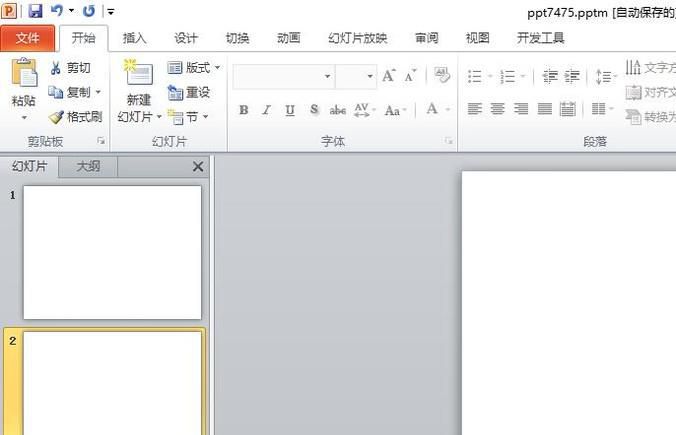Toggle italic formatting

tap(267, 110)
